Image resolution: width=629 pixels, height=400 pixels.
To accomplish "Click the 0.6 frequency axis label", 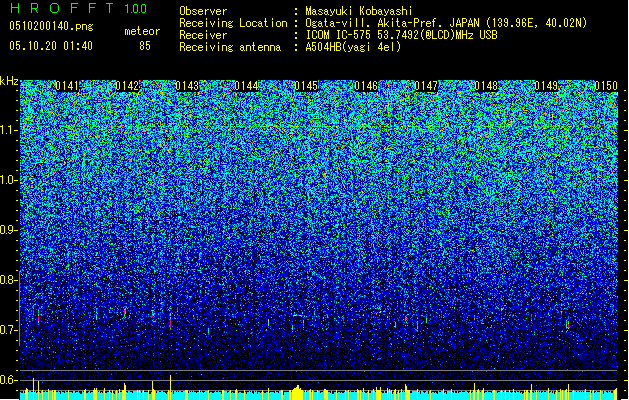I will pyautogui.click(x=9, y=380).
